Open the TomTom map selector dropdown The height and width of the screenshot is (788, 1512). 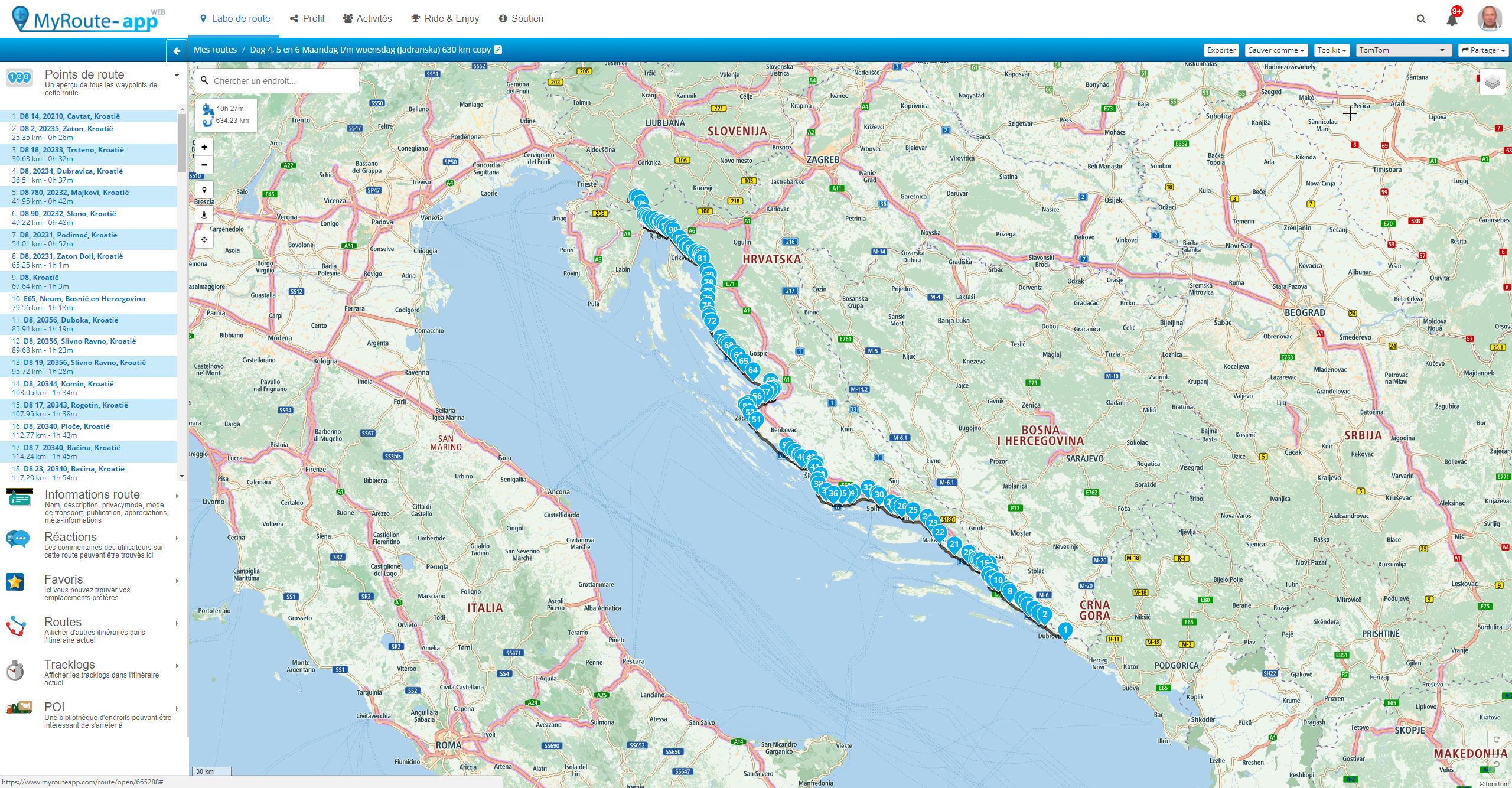coord(1402,50)
